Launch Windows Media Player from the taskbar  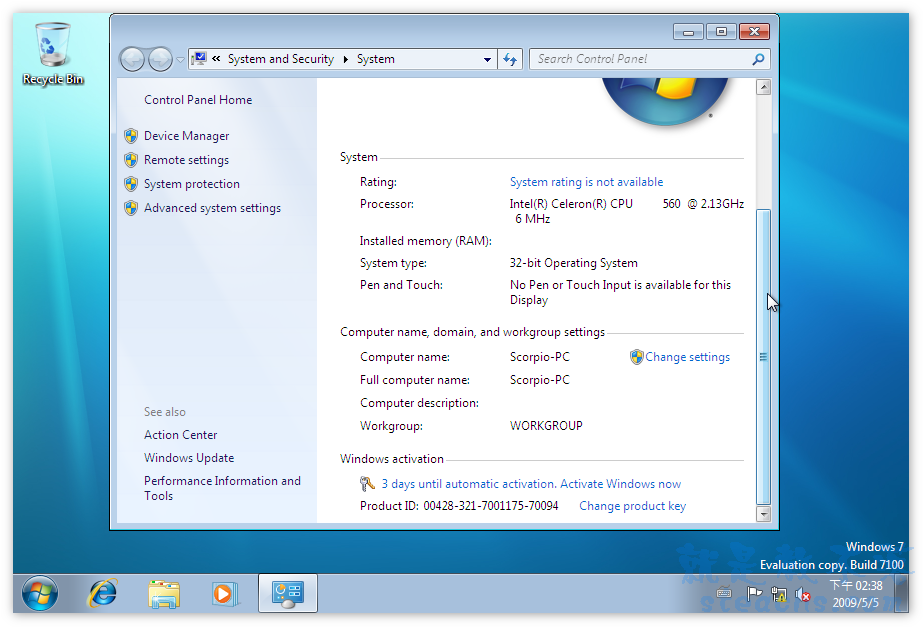coord(225,593)
